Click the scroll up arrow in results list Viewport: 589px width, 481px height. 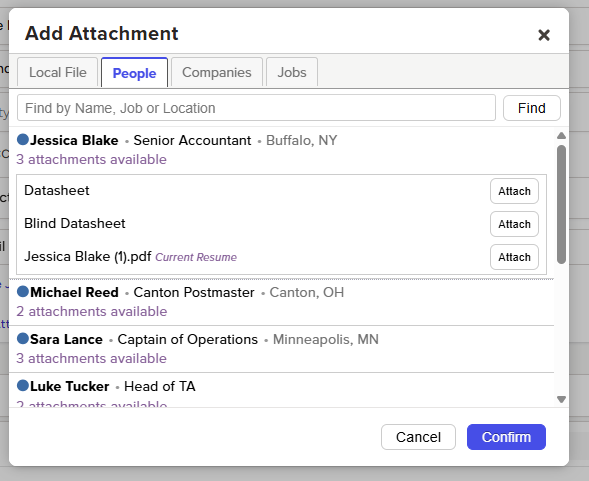tap(561, 136)
